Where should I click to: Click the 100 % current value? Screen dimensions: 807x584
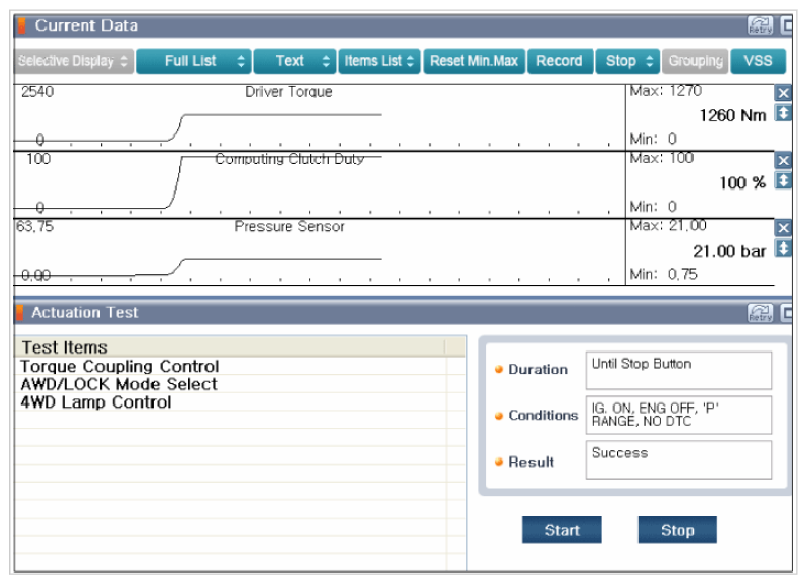click(x=743, y=183)
